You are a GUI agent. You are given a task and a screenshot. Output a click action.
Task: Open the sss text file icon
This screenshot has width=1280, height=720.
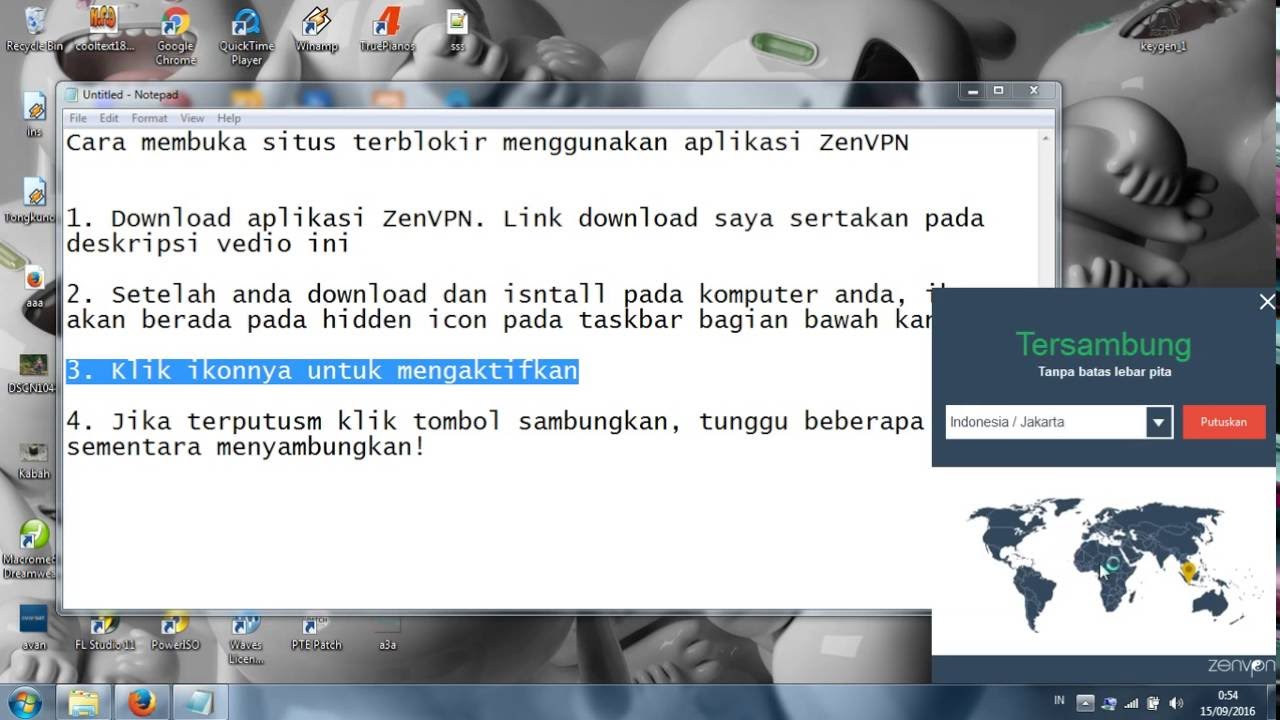[x=457, y=28]
